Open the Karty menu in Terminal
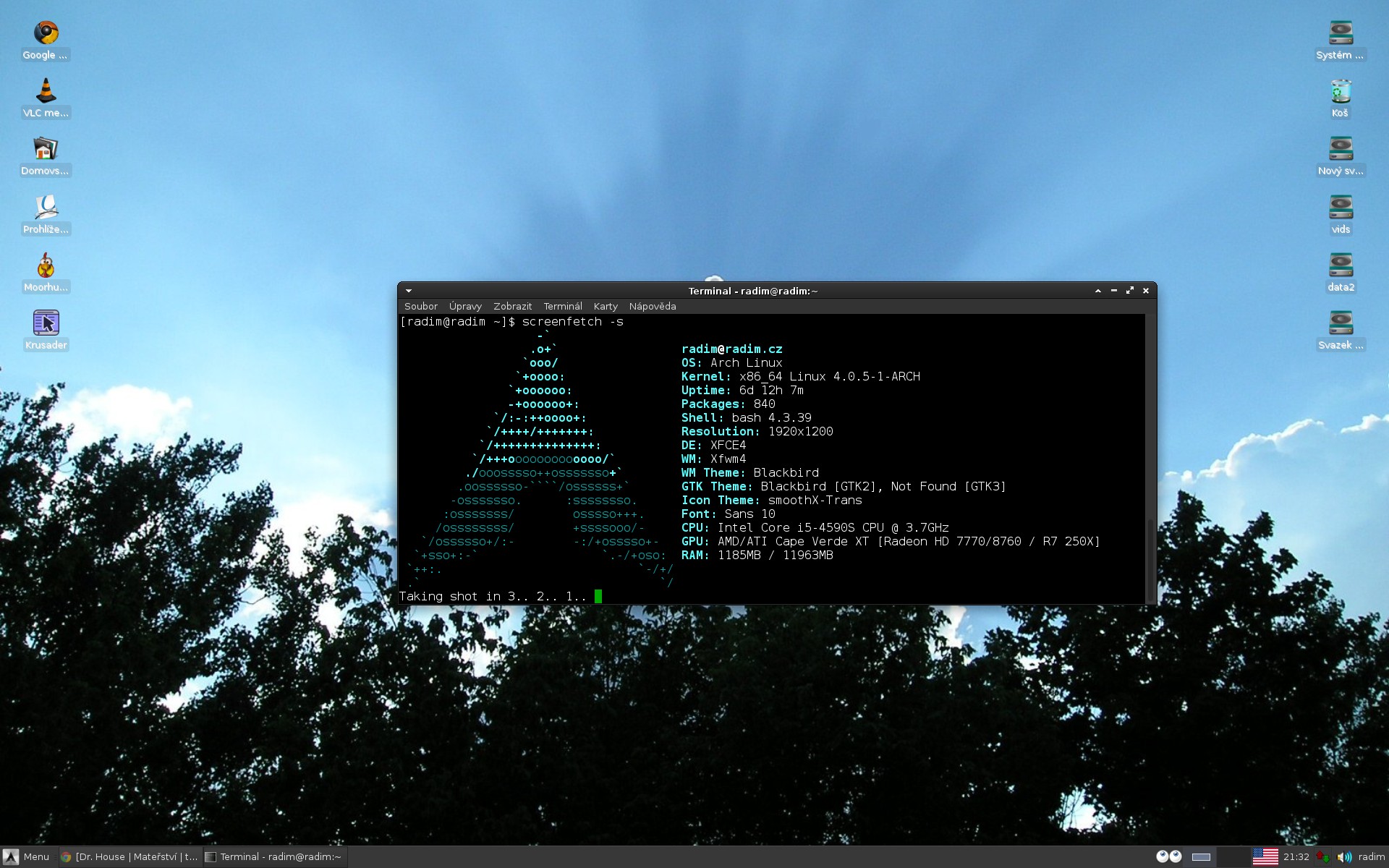This screenshot has width=1389, height=868. [x=606, y=306]
